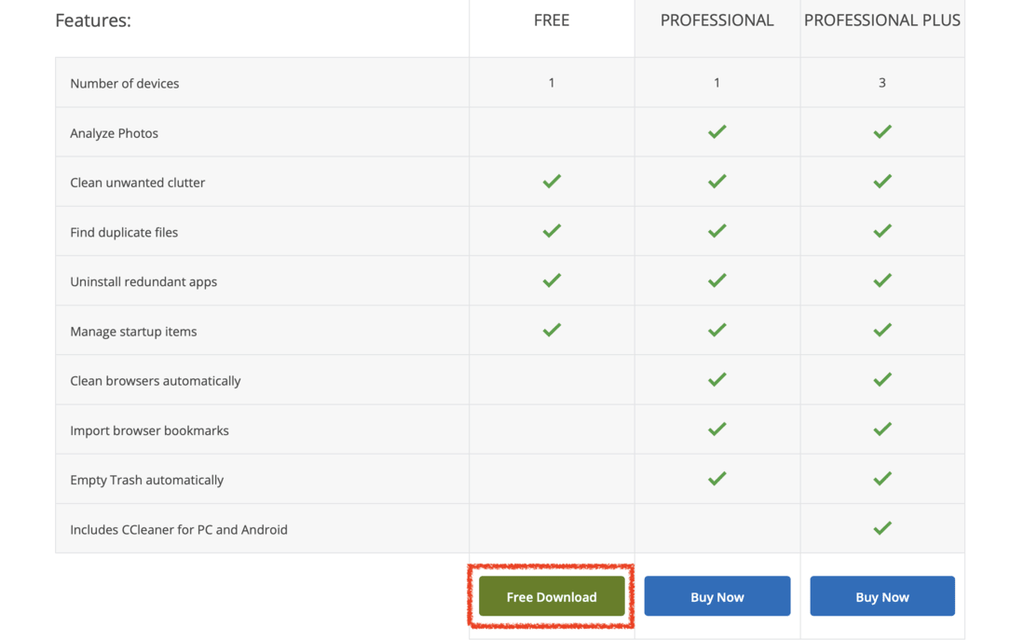Select the PROFESSIONAL column header
This screenshot has height=640, width=1024.
(x=717, y=20)
